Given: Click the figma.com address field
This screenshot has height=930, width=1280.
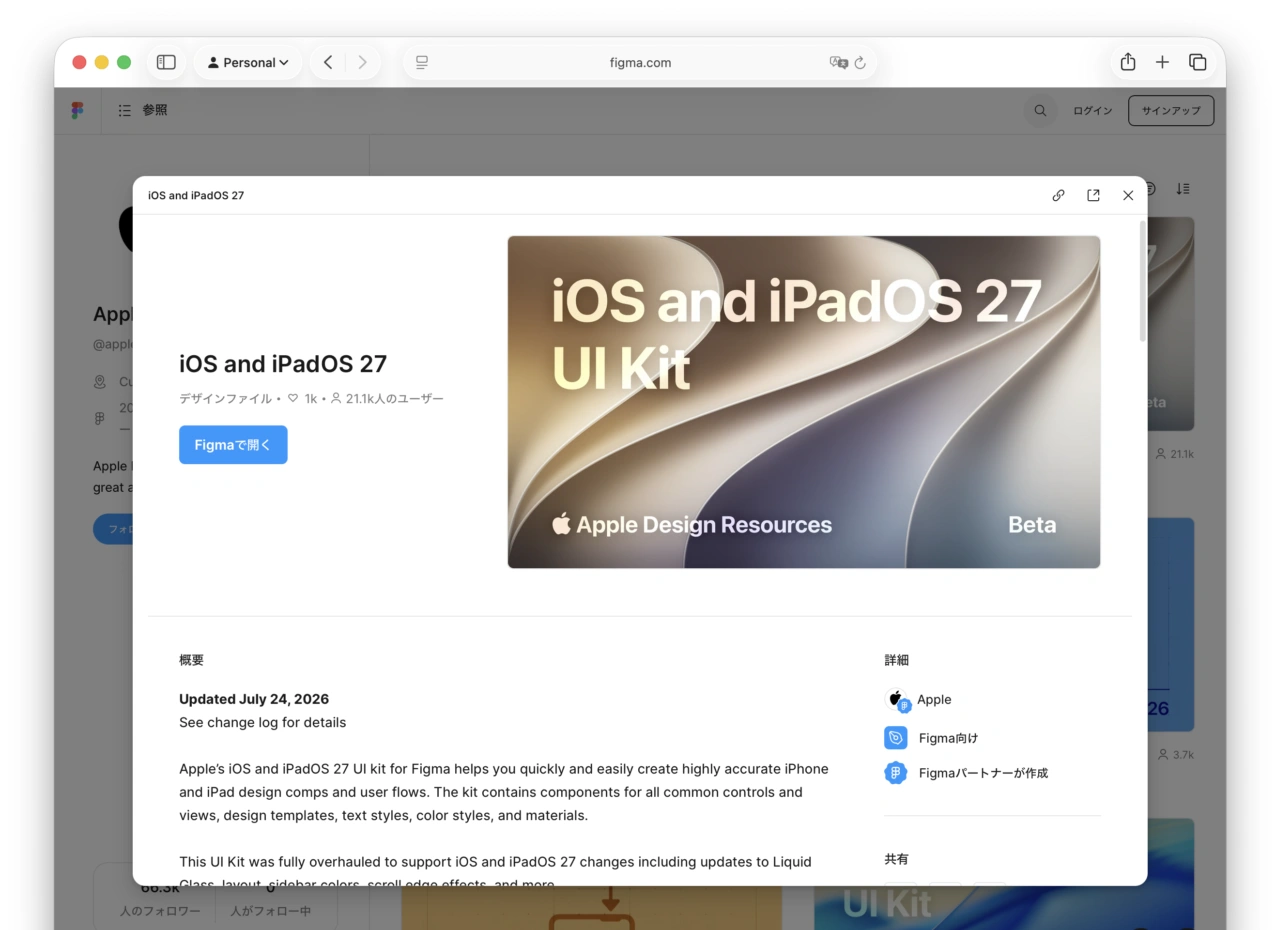Looking at the screenshot, I should click(640, 62).
